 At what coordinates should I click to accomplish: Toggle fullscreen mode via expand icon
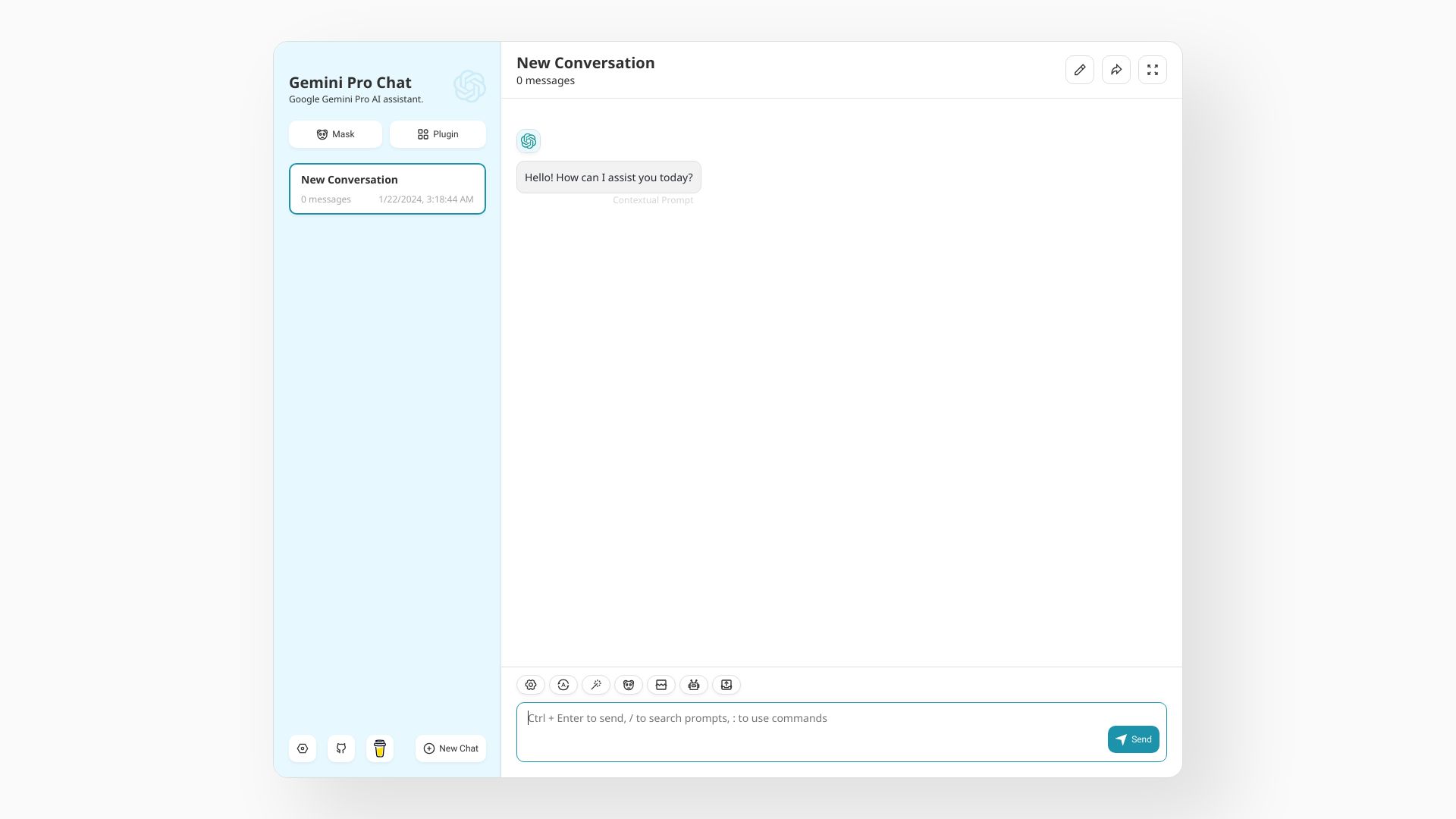(x=1152, y=69)
